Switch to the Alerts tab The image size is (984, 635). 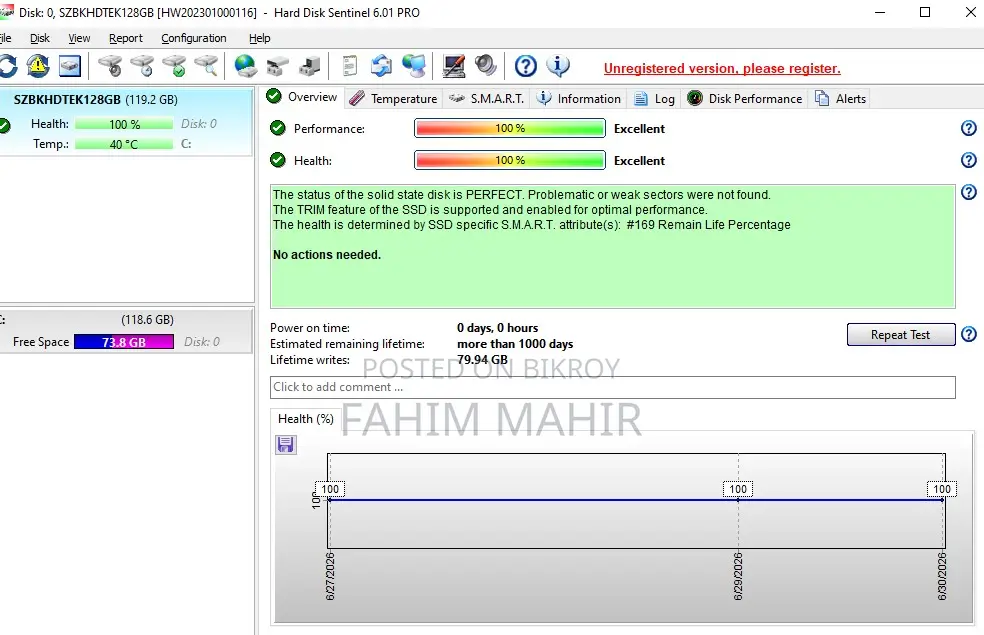coord(840,99)
